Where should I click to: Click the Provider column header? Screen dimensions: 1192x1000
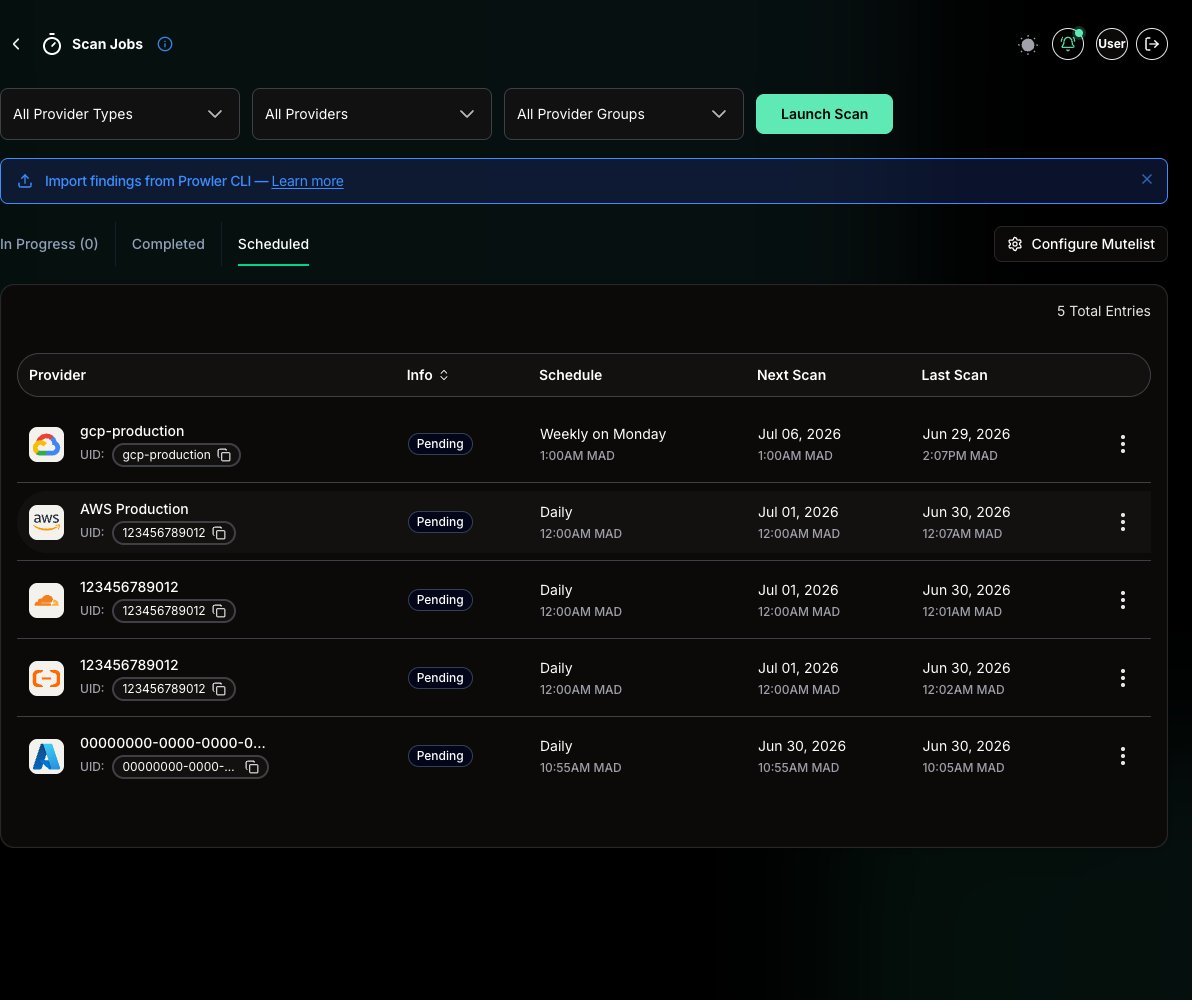pos(57,375)
